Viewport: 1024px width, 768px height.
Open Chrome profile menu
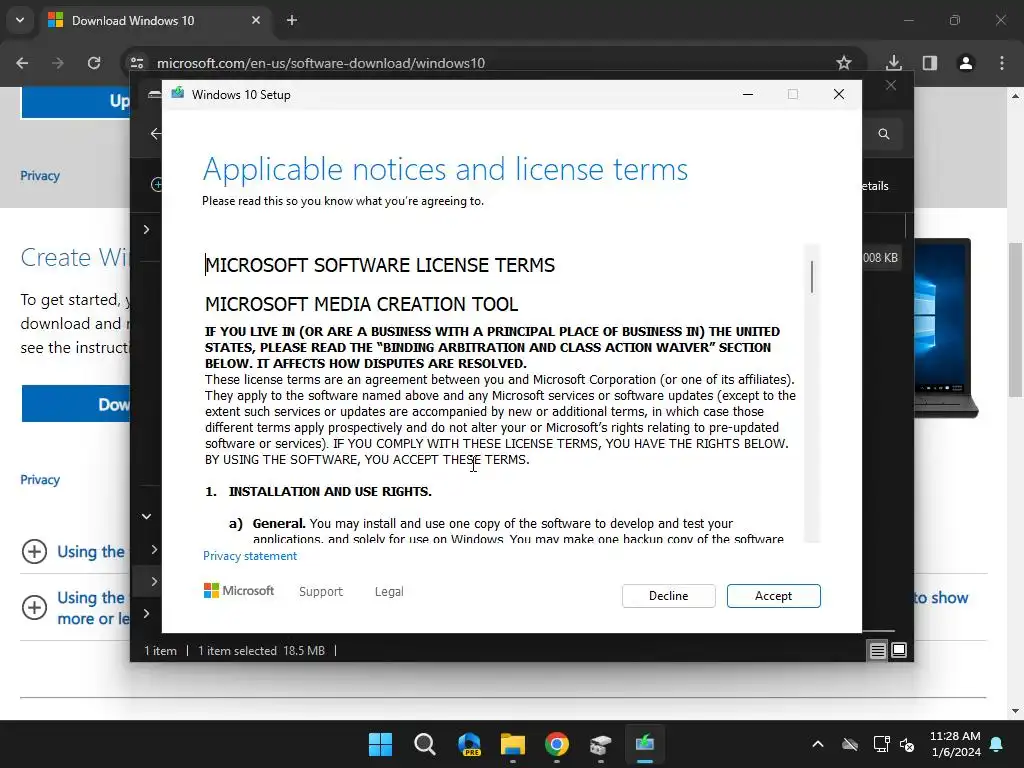pos(966,63)
